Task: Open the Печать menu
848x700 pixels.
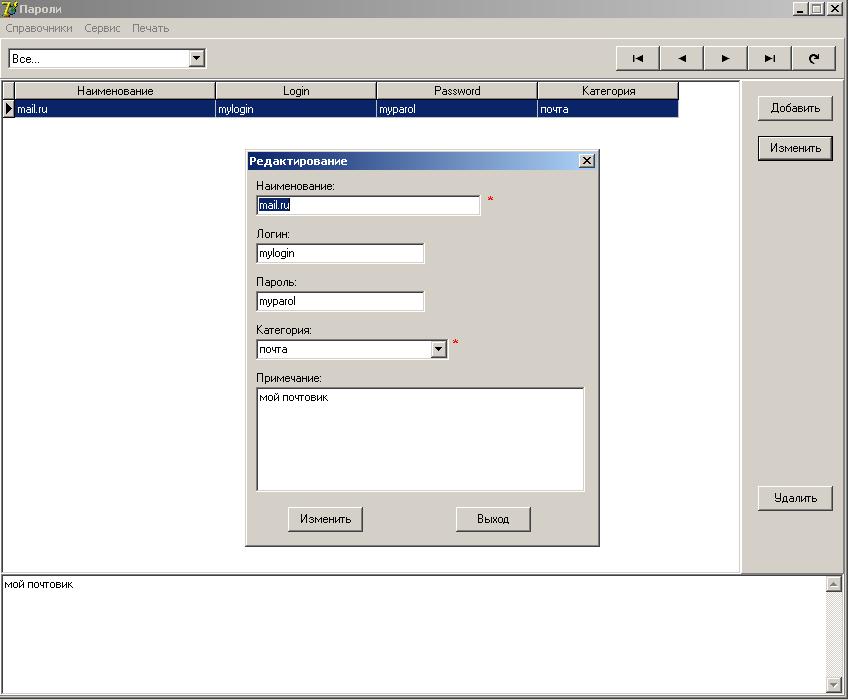Action: click(151, 28)
